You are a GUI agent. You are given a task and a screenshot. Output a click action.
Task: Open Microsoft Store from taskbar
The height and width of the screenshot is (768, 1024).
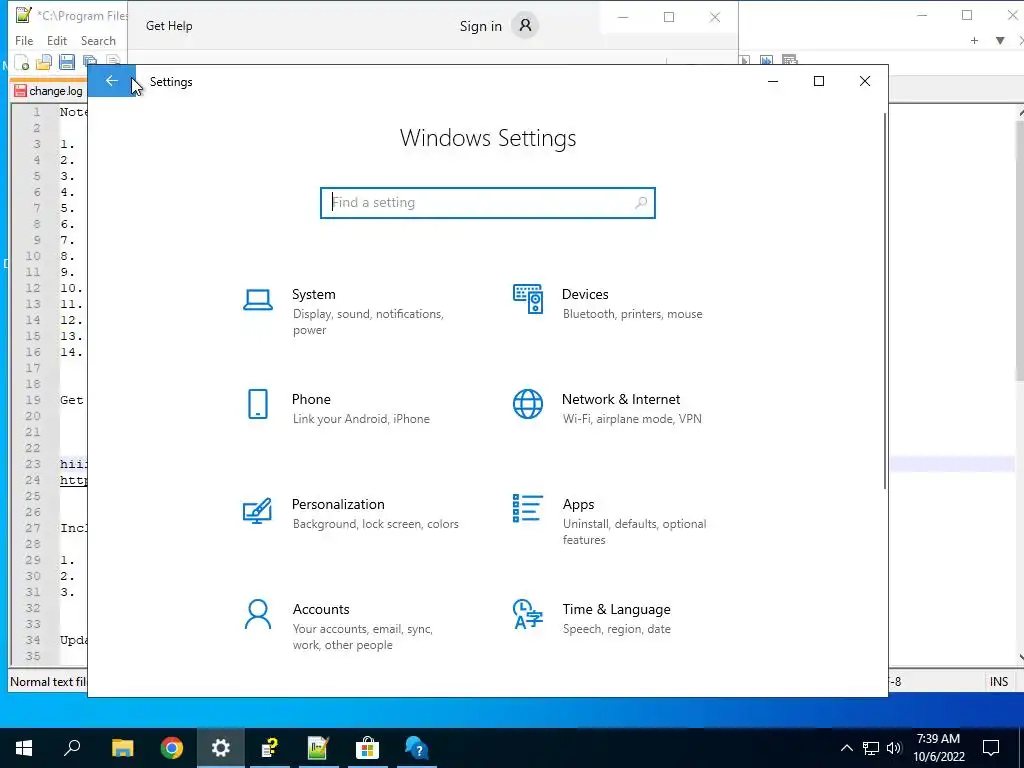(x=368, y=748)
